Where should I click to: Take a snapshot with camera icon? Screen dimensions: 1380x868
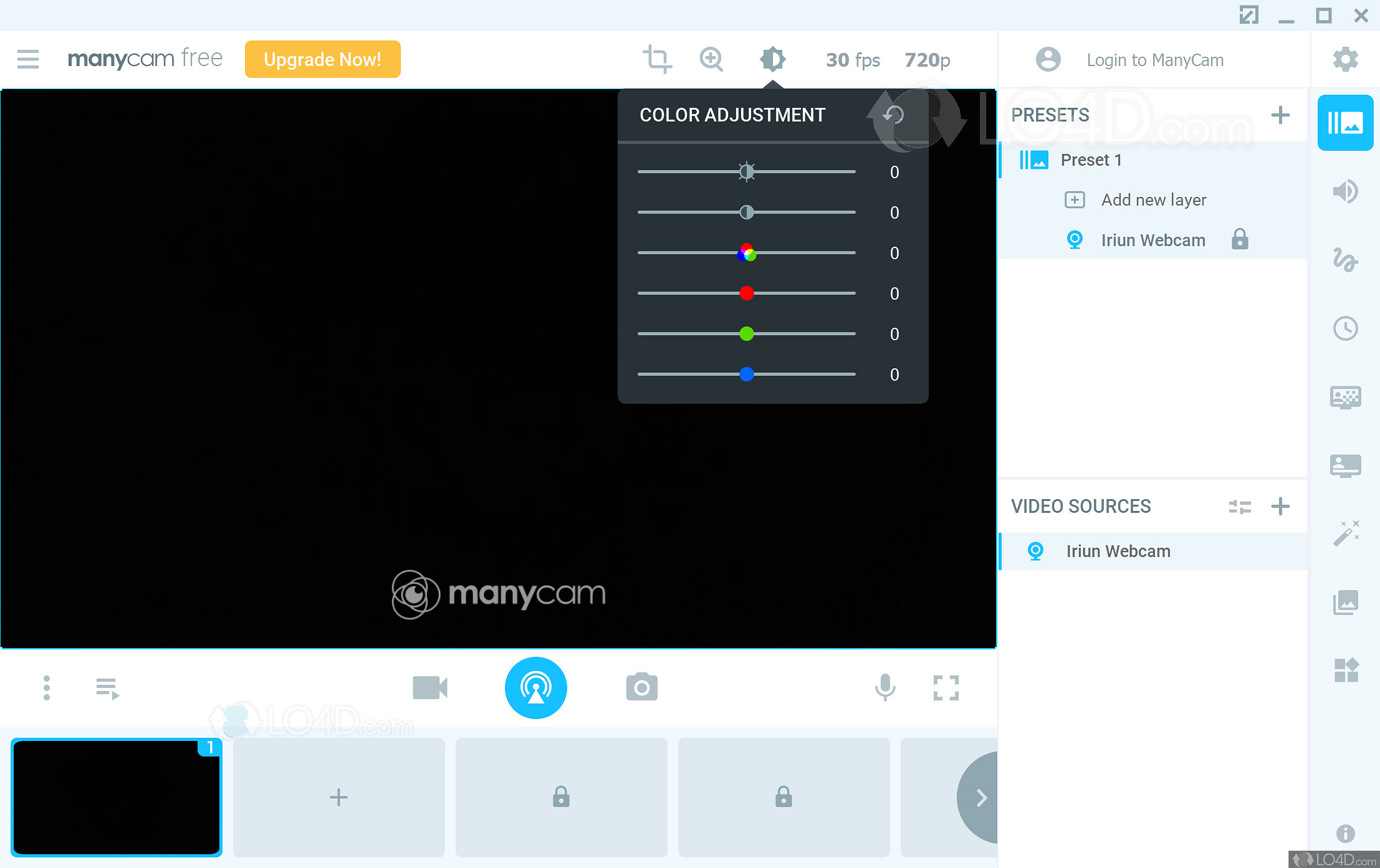pos(641,687)
